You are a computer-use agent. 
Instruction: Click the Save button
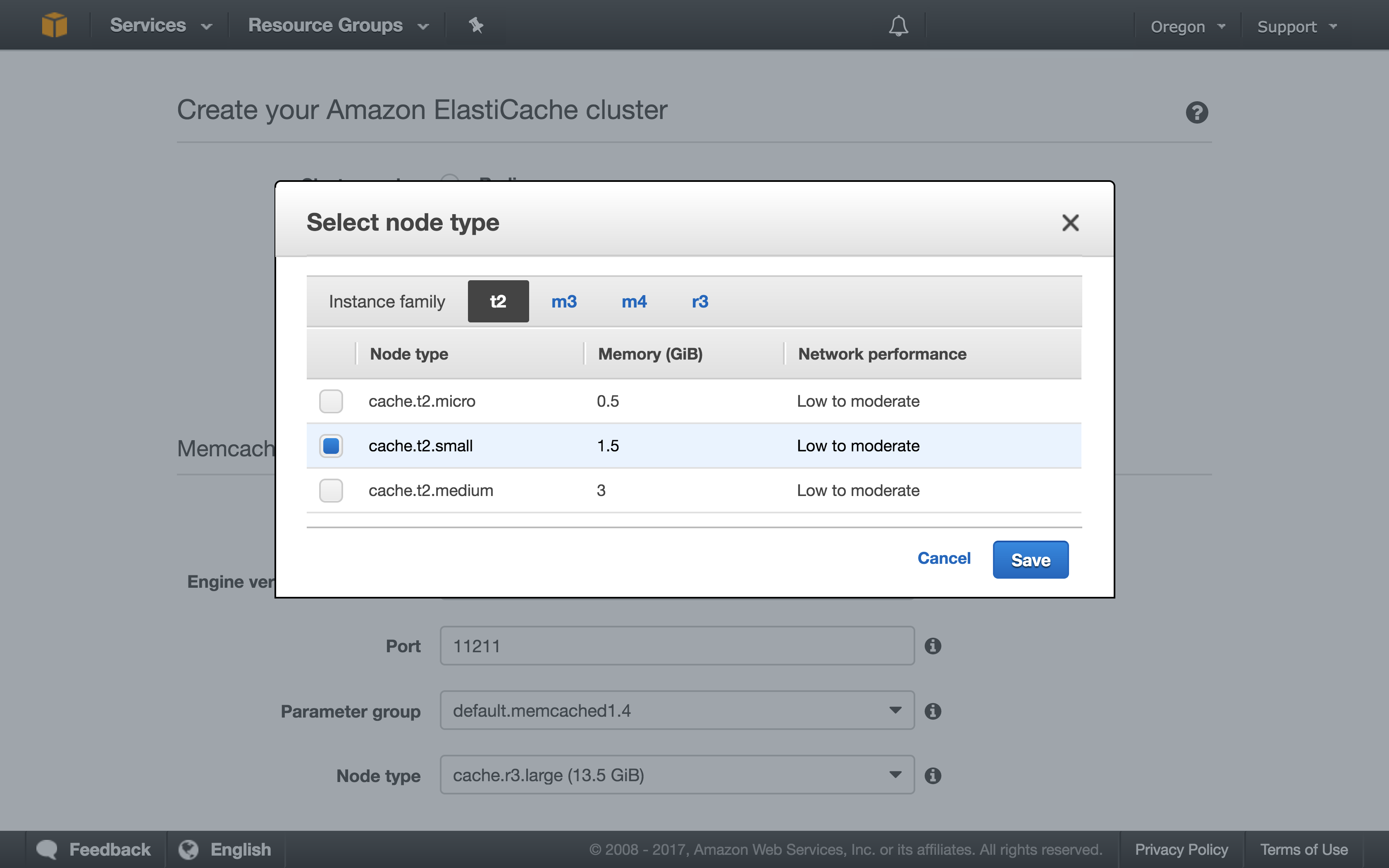point(1031,560)
